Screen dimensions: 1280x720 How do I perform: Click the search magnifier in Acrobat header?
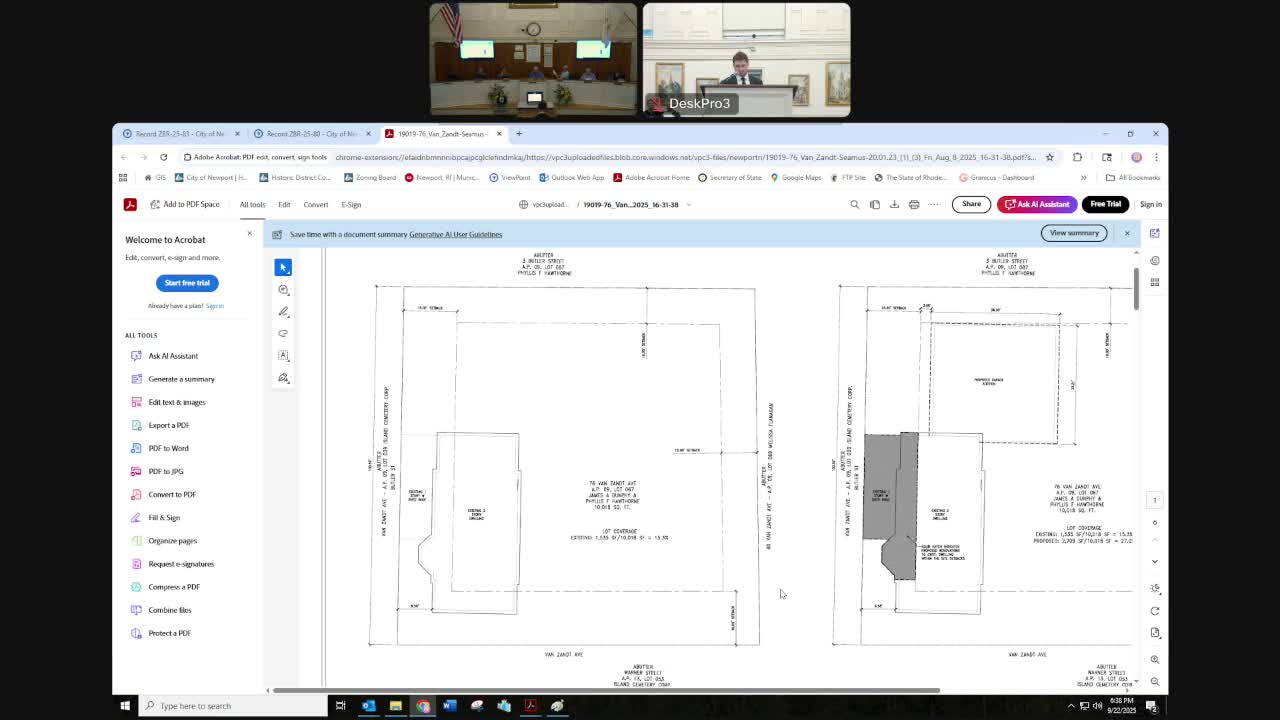pyautogui.click(x=854, y=204)
